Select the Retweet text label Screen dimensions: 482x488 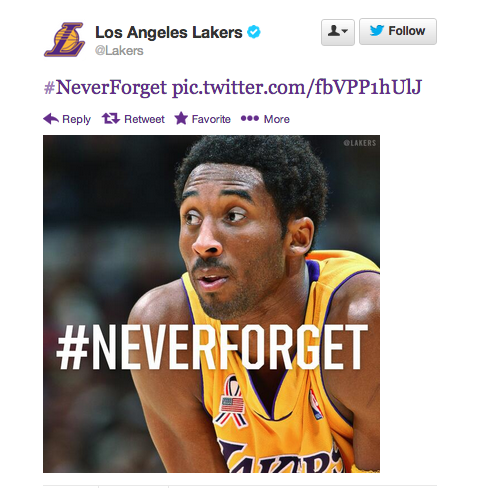144,119
